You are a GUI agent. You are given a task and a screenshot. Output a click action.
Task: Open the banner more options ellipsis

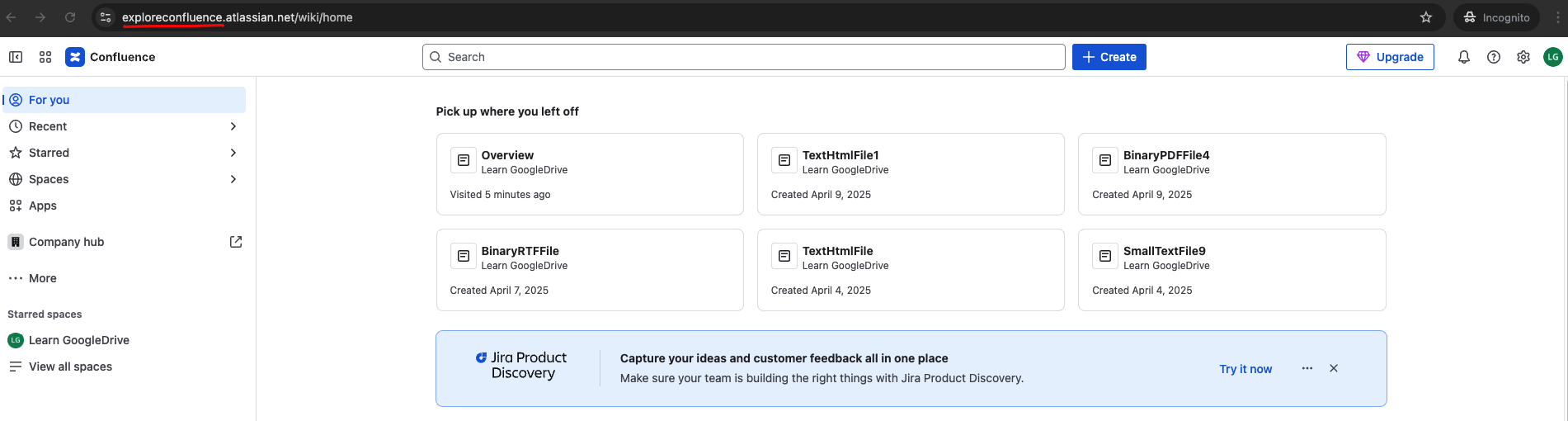coord(1307,368)
